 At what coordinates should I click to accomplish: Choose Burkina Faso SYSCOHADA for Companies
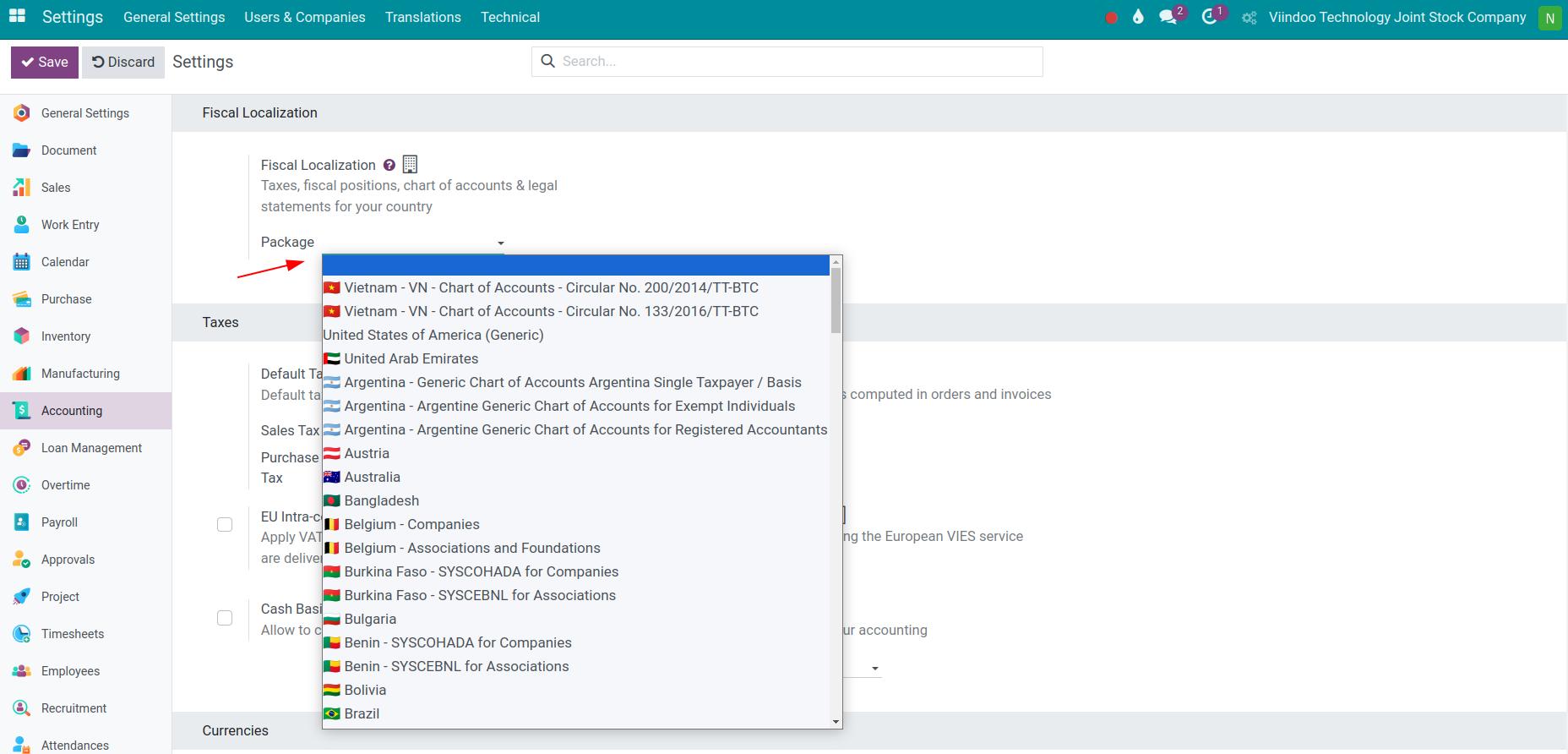(x=576, y=571)
